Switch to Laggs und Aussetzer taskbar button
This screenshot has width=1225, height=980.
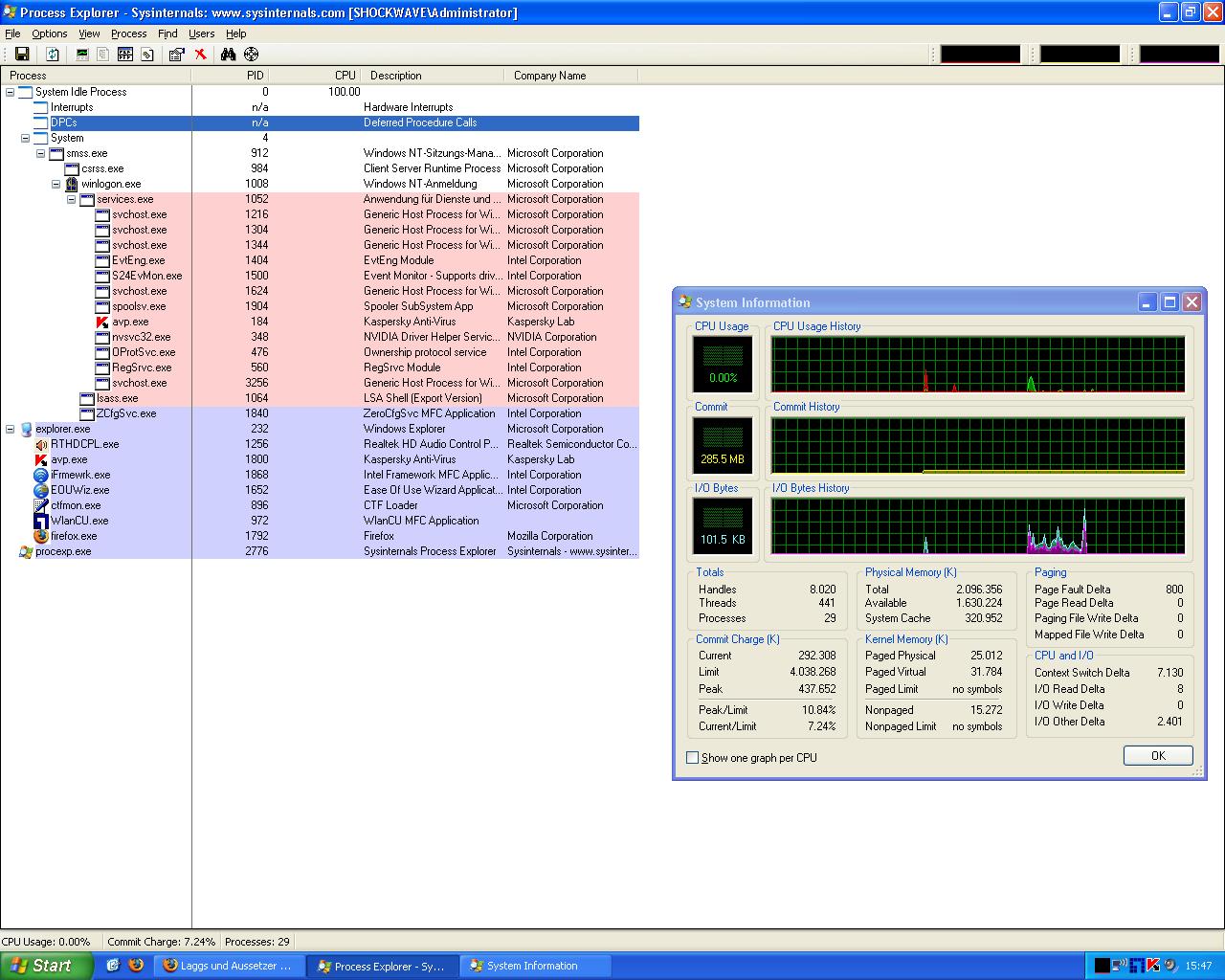click(230, 966)
